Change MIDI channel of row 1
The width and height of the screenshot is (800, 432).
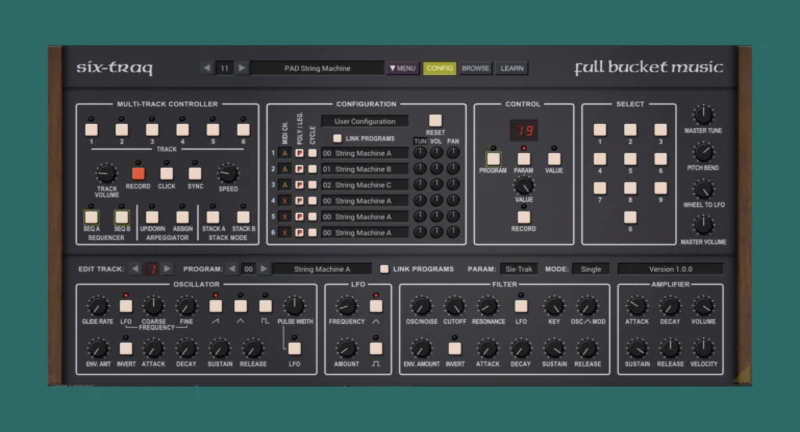pyautogui.click(x=285, y=153)
